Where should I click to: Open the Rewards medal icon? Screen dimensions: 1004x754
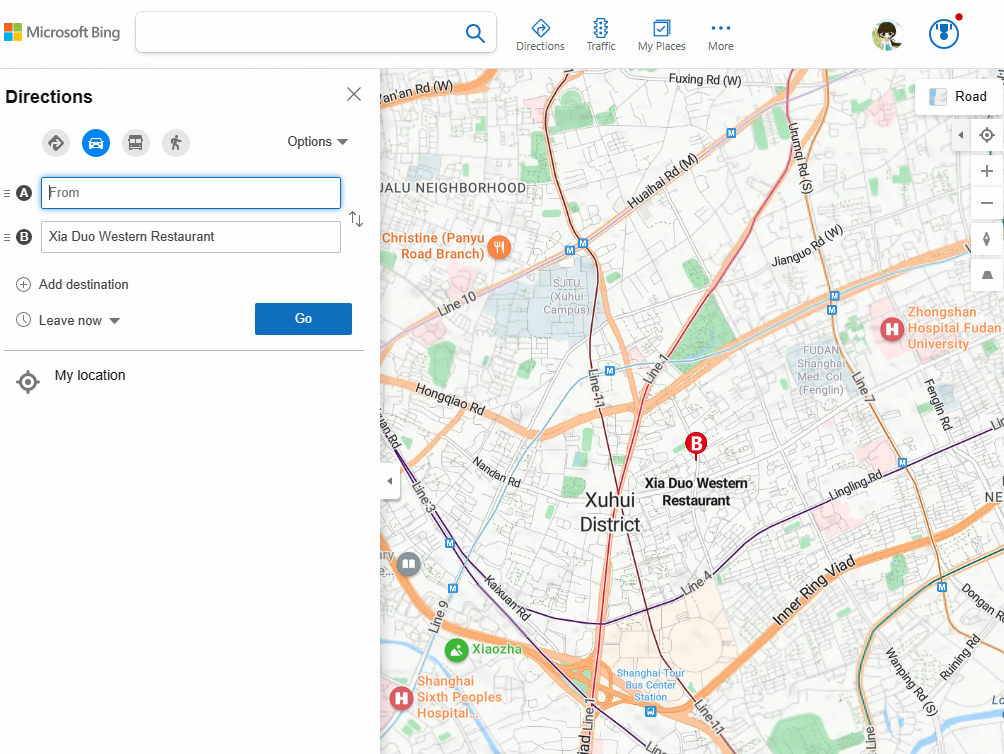click(x=944, y=34)
